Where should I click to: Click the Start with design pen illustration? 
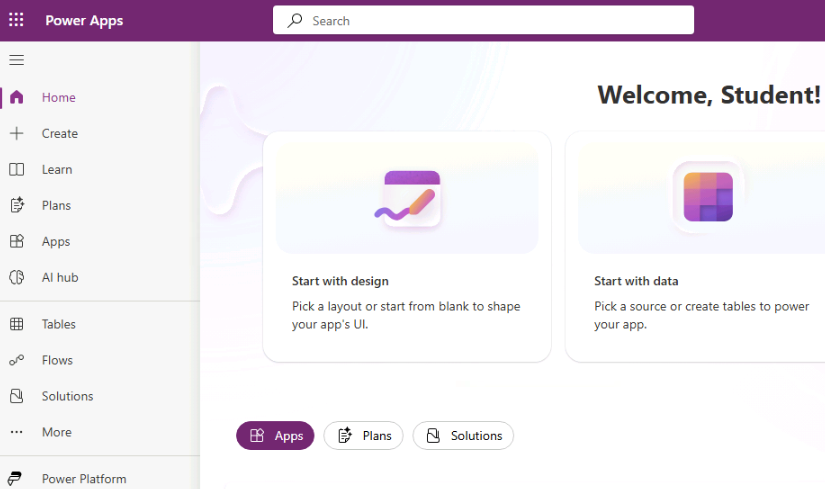pyautogui.click(x=407, y=200)
